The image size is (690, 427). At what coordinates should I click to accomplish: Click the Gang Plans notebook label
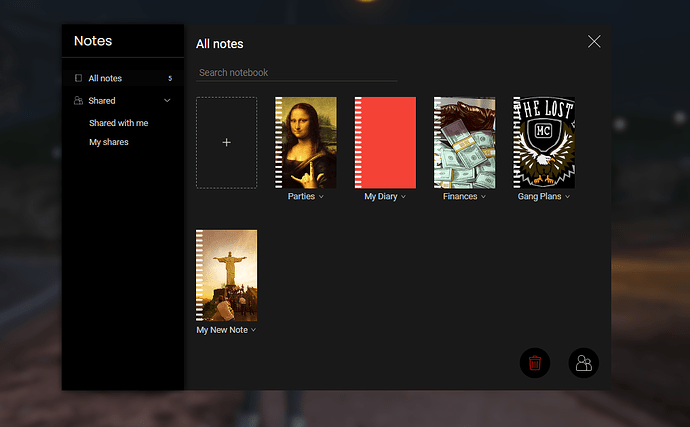(x=540, y=196)
